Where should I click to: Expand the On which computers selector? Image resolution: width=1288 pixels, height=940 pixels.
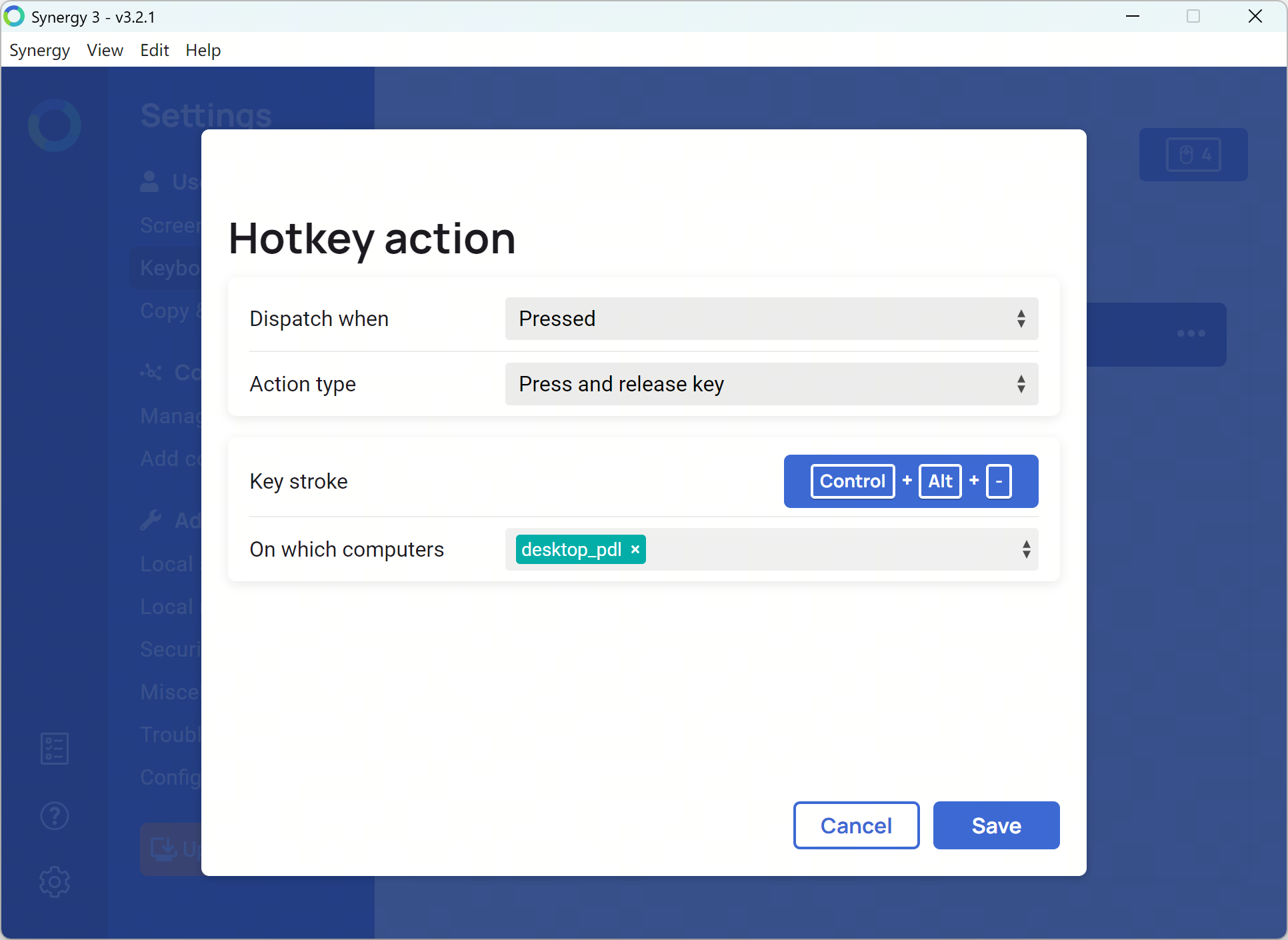click(x=1026, y=549)
